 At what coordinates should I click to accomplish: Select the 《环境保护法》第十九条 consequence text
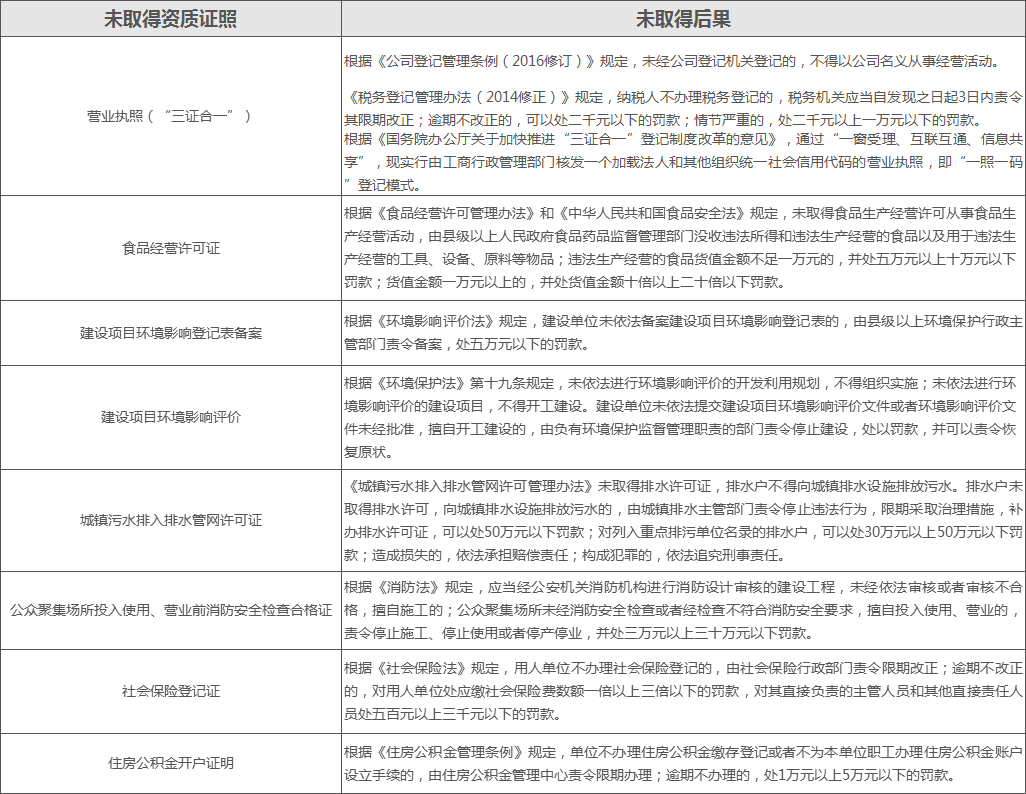click(683, 417)
